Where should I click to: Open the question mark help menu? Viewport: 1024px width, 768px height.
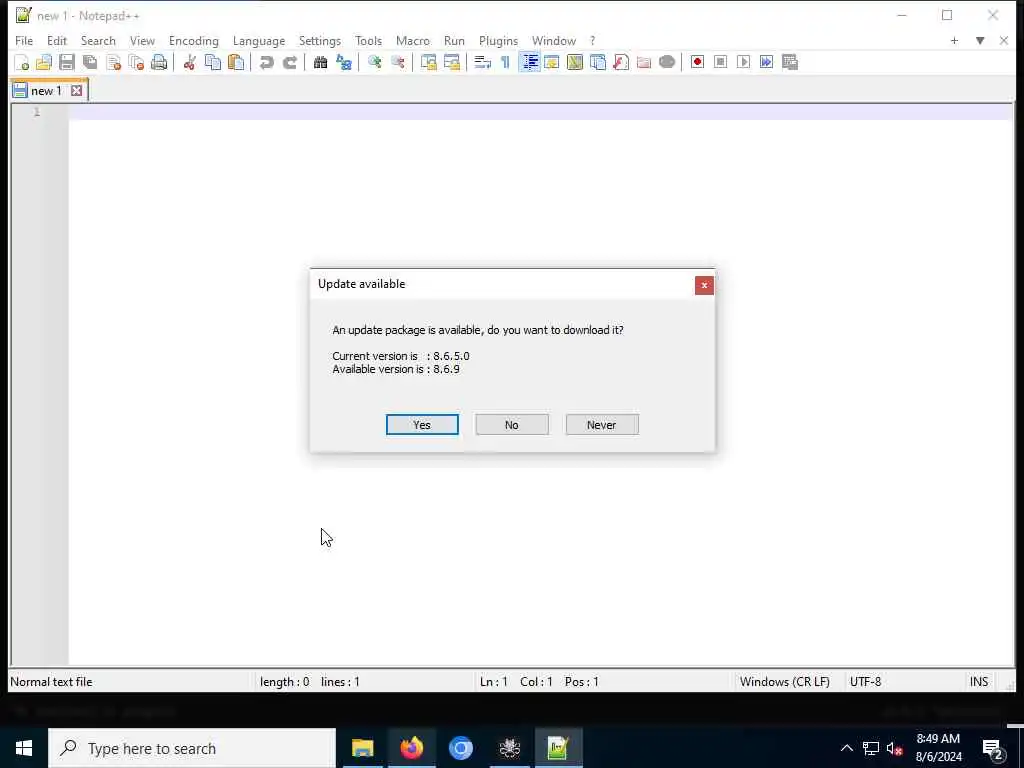[592, 40]
